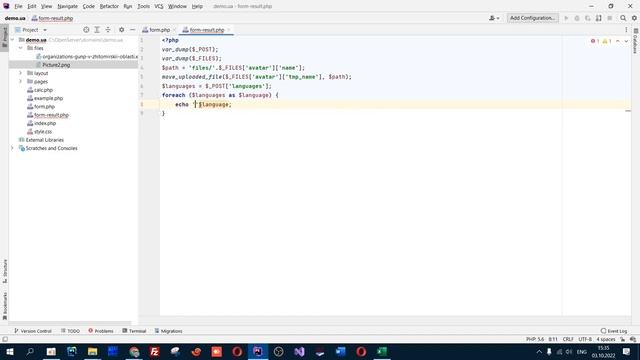Click PHP 5.6 language level in status bar

(x=535, y=339)
